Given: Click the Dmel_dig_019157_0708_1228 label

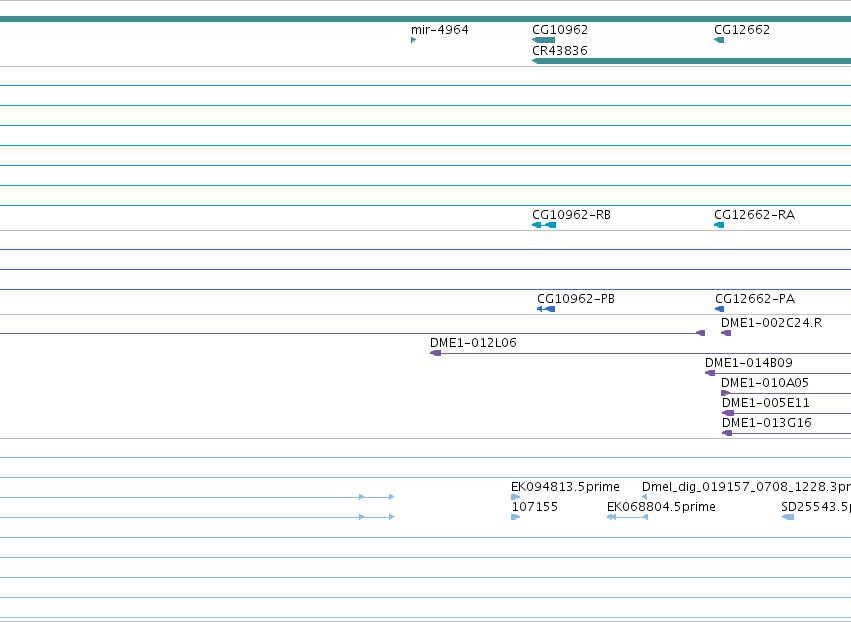Looking at the screenshot, I should point(746,487).
